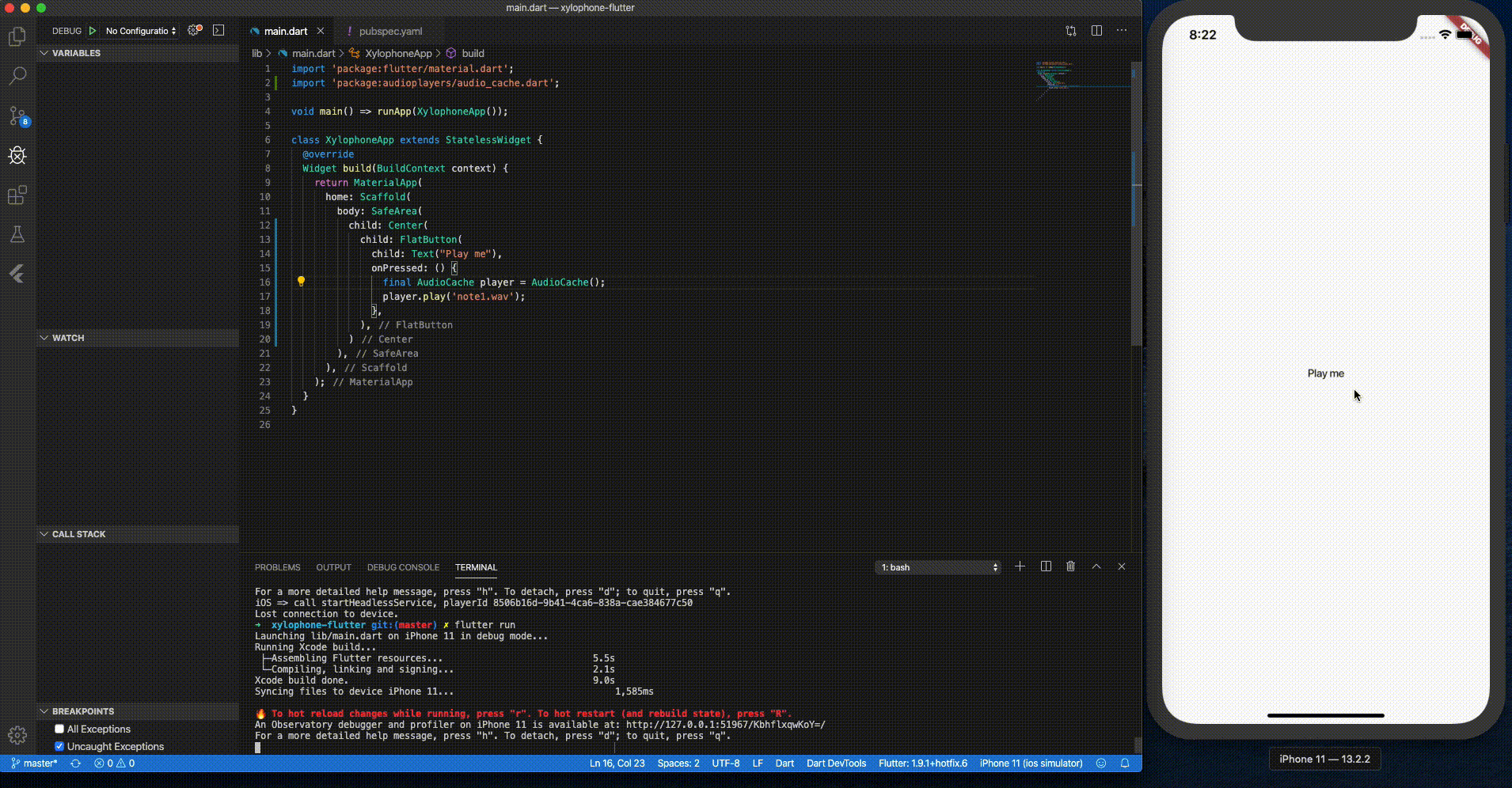This screenshot has height=788, width=1512.
Task: Open Dart DevTools from the status bar
Action: click(837, 763)
